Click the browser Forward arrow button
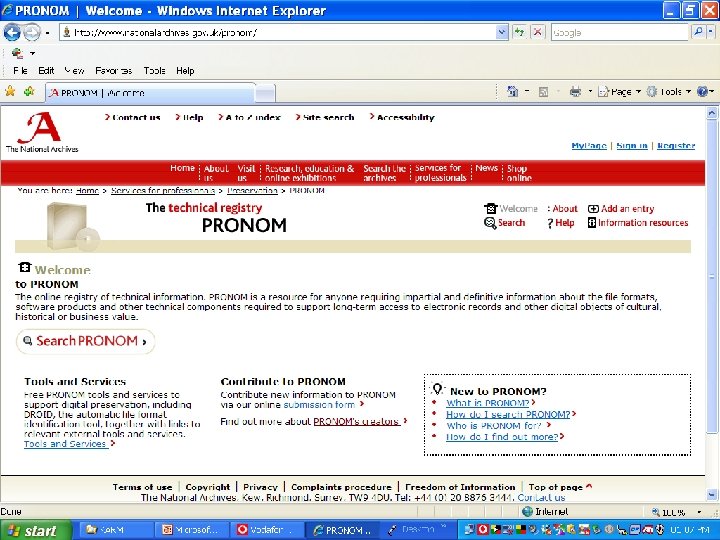 click(32, 32)
